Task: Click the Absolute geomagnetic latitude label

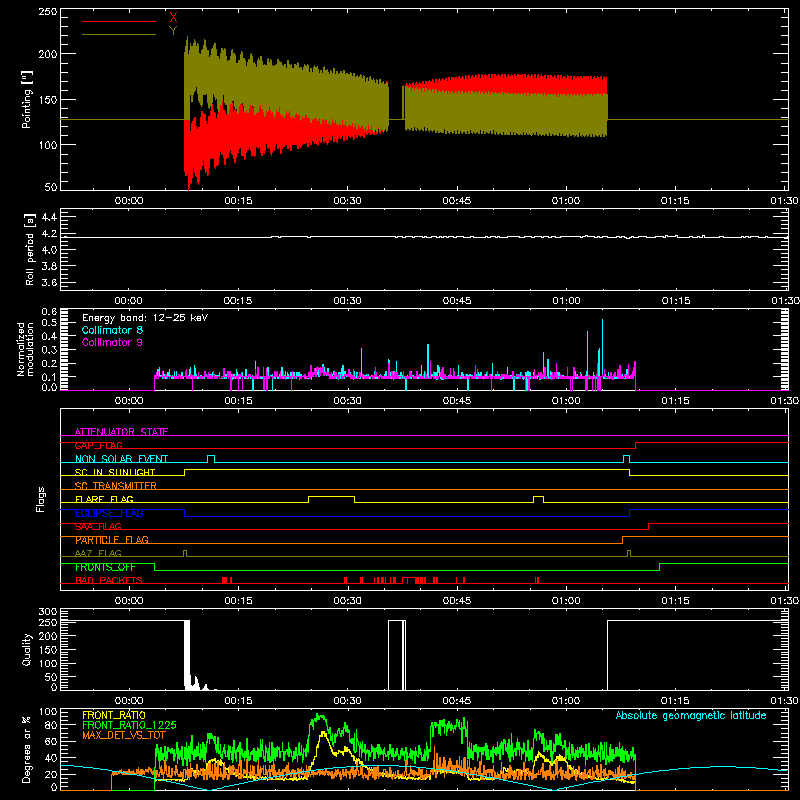Action: coord(691,715)
